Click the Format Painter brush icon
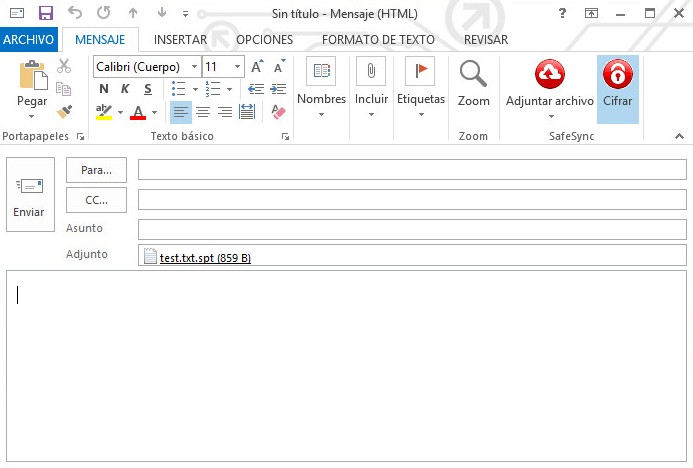The width and height of the screenshot is (693, 468). tap(65, 112)
